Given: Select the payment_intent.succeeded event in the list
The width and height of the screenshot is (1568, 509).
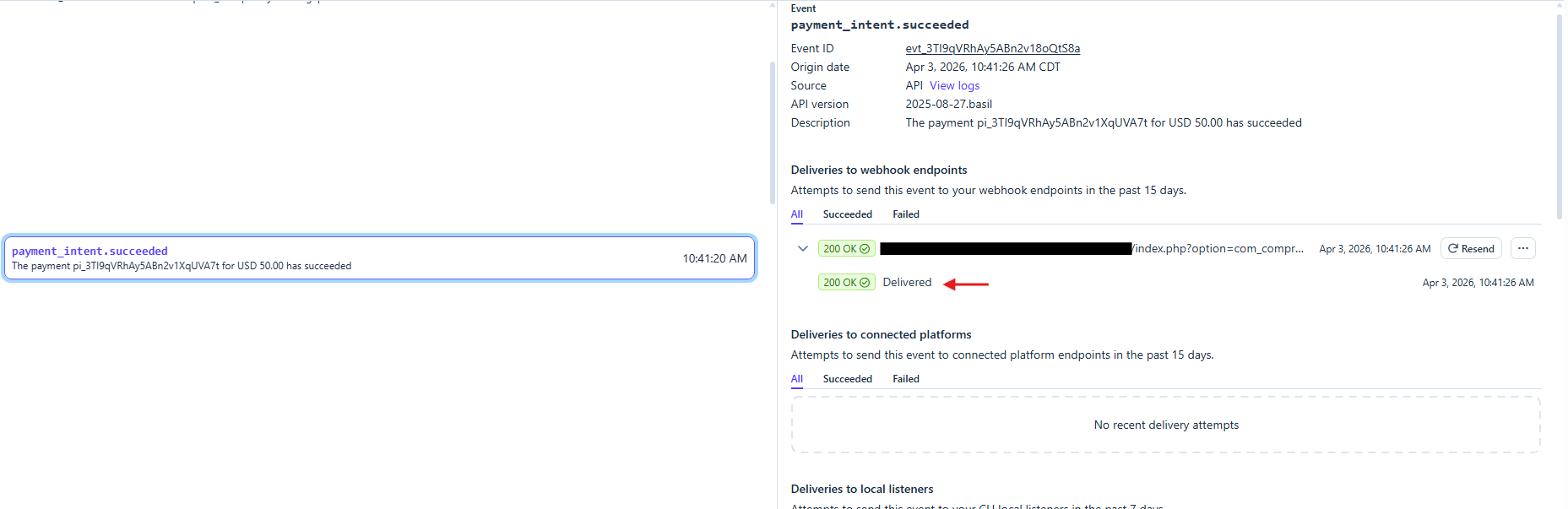Looking at the screenshot, I should click(379, 258).
